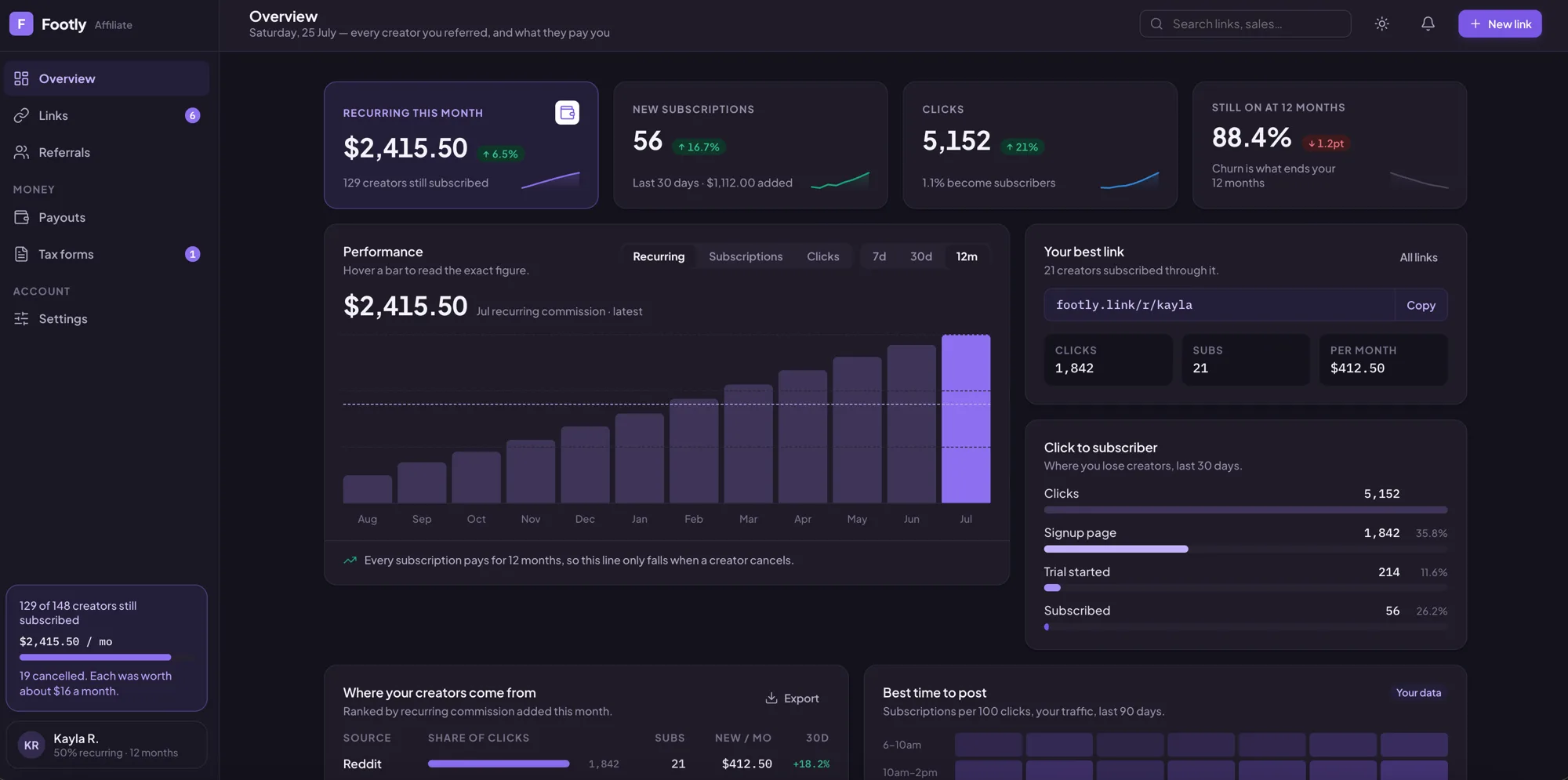Open Tax forms page
Image resolution: width=1568 pixels, height=780 pixels.
[x=107, y=254]
